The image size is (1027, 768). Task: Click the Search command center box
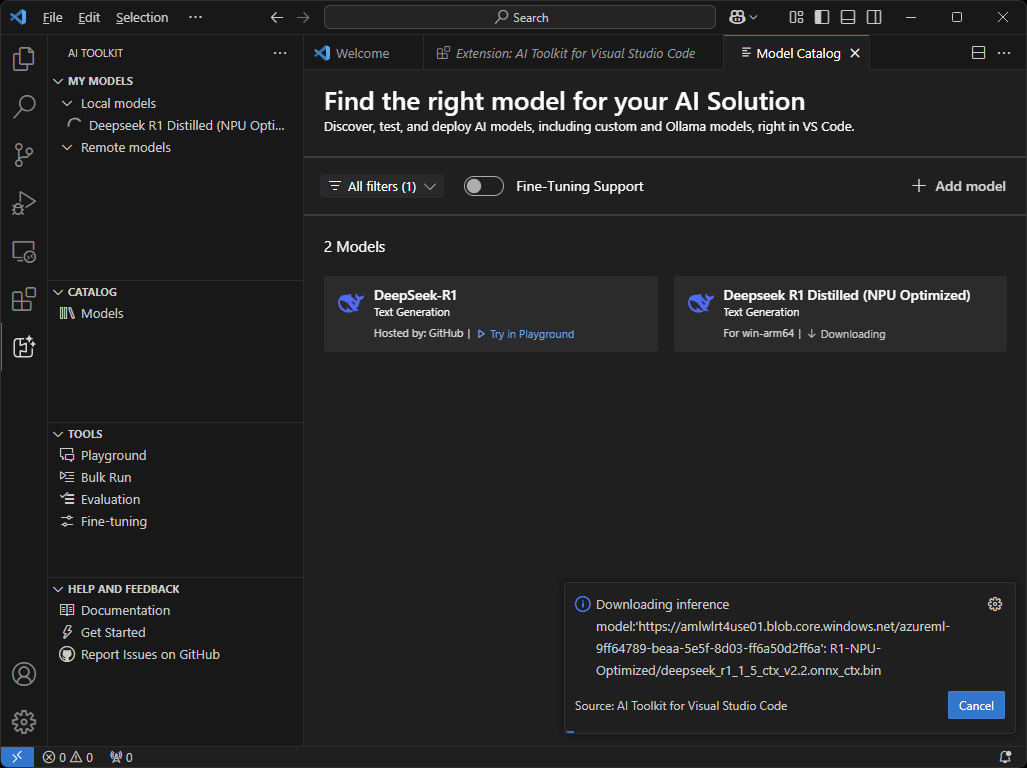[520, 17]
